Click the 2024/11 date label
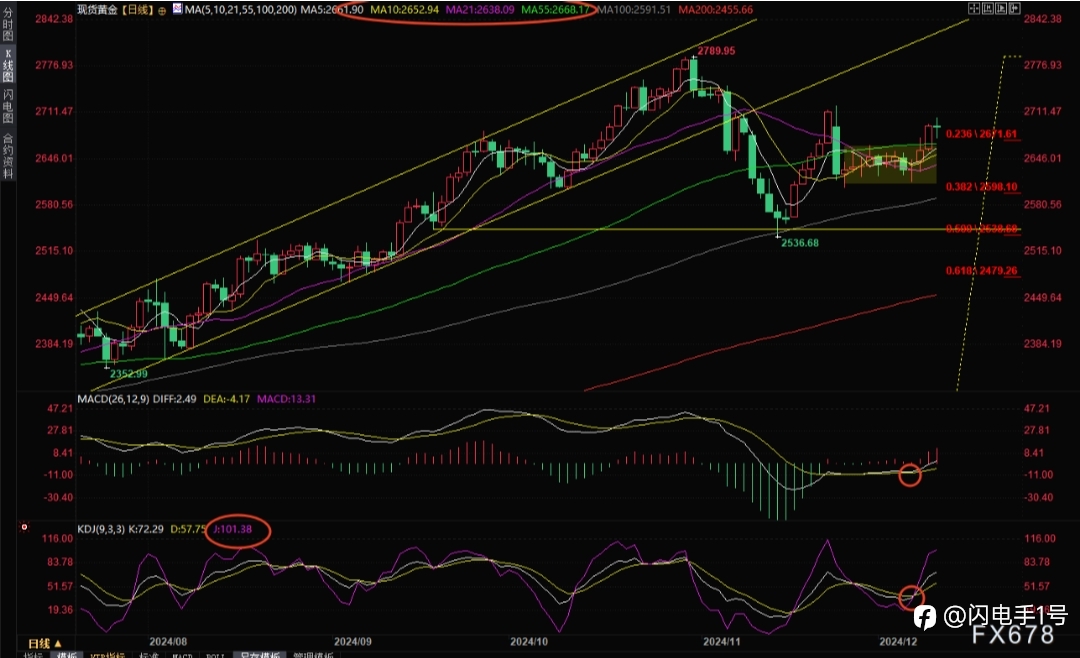1080x658 pixels. tap(722, 641)
